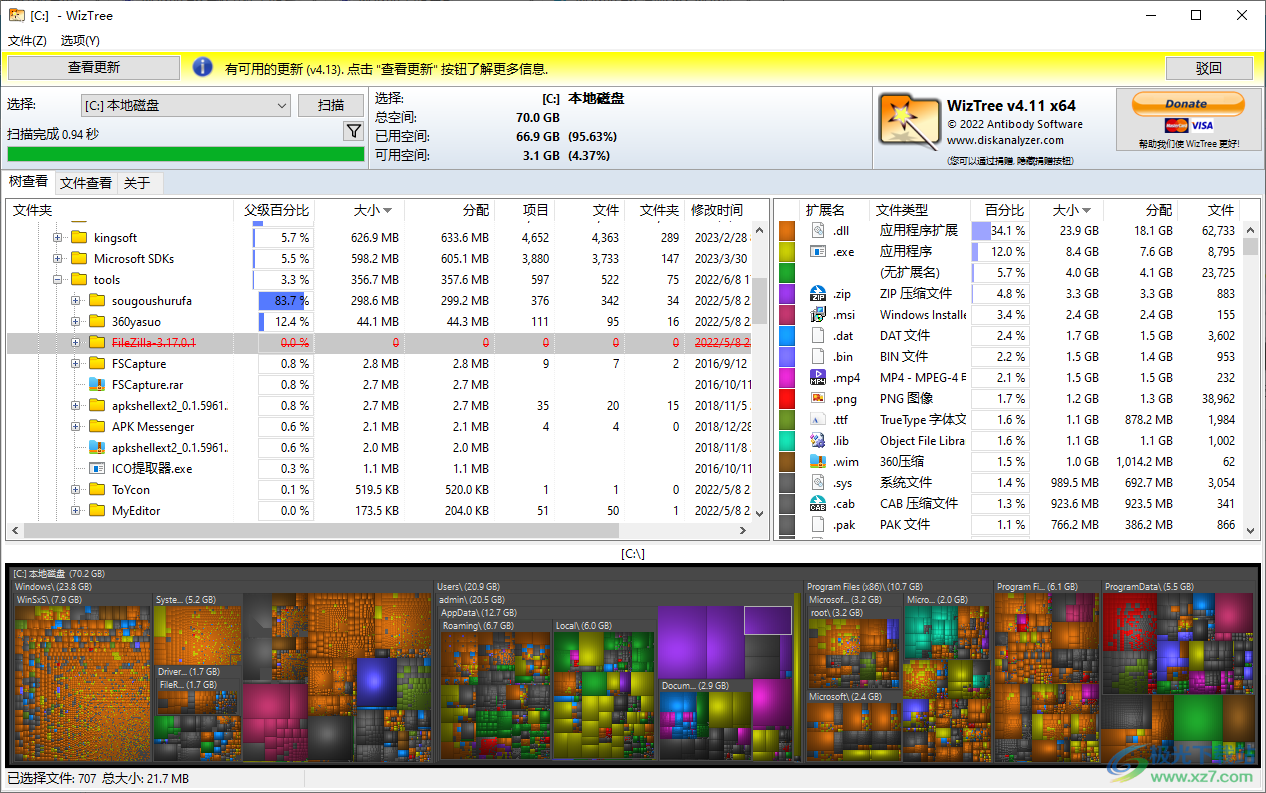Click the .lib library icon
The width and height of the screenshot is (1266, 793).
817,440
